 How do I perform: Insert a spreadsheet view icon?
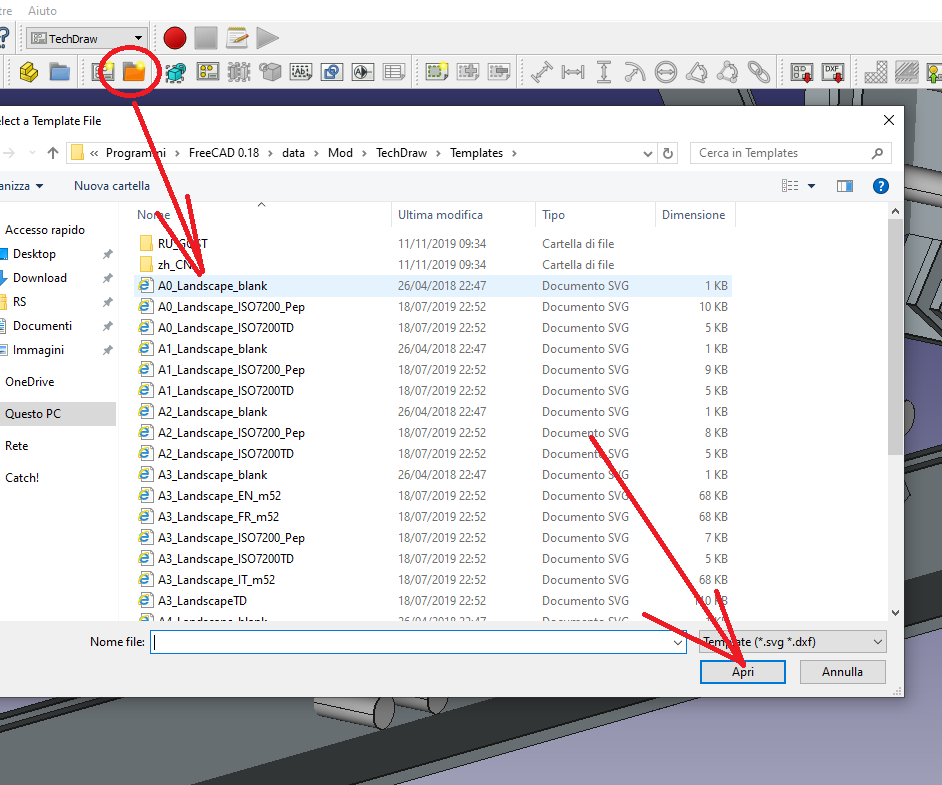coord(394,73)
